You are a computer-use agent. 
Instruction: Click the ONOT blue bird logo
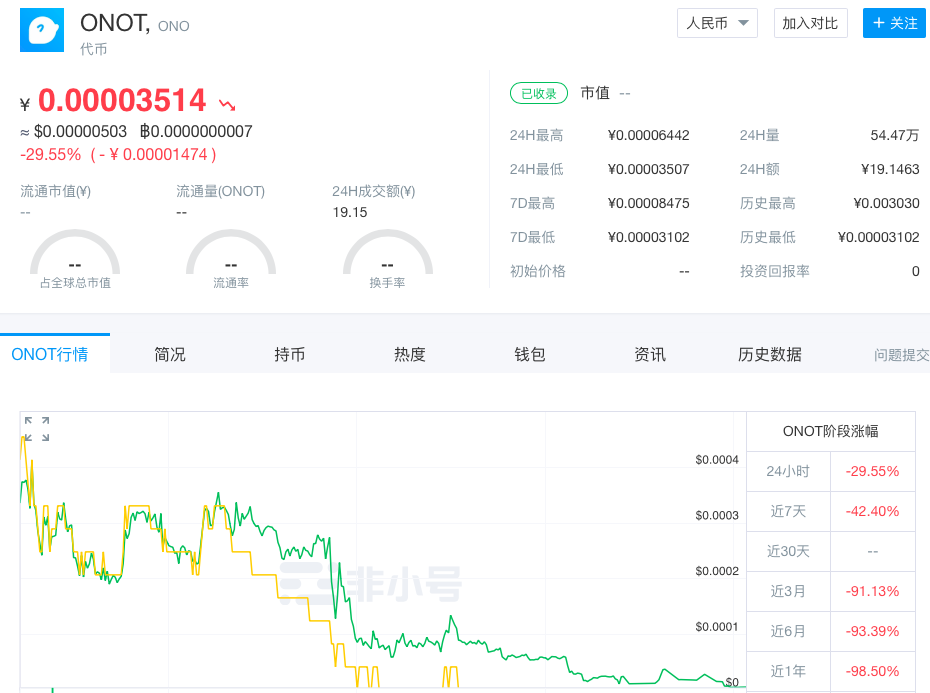click(42, 30)
